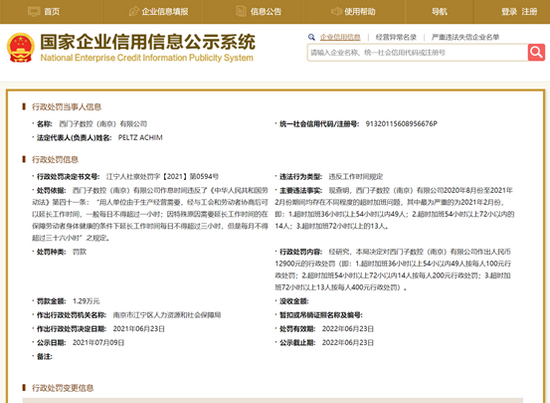This screenshot has width=550, height=403.
Task: Open the 信息公告 menu
Action: click(266, 12)
